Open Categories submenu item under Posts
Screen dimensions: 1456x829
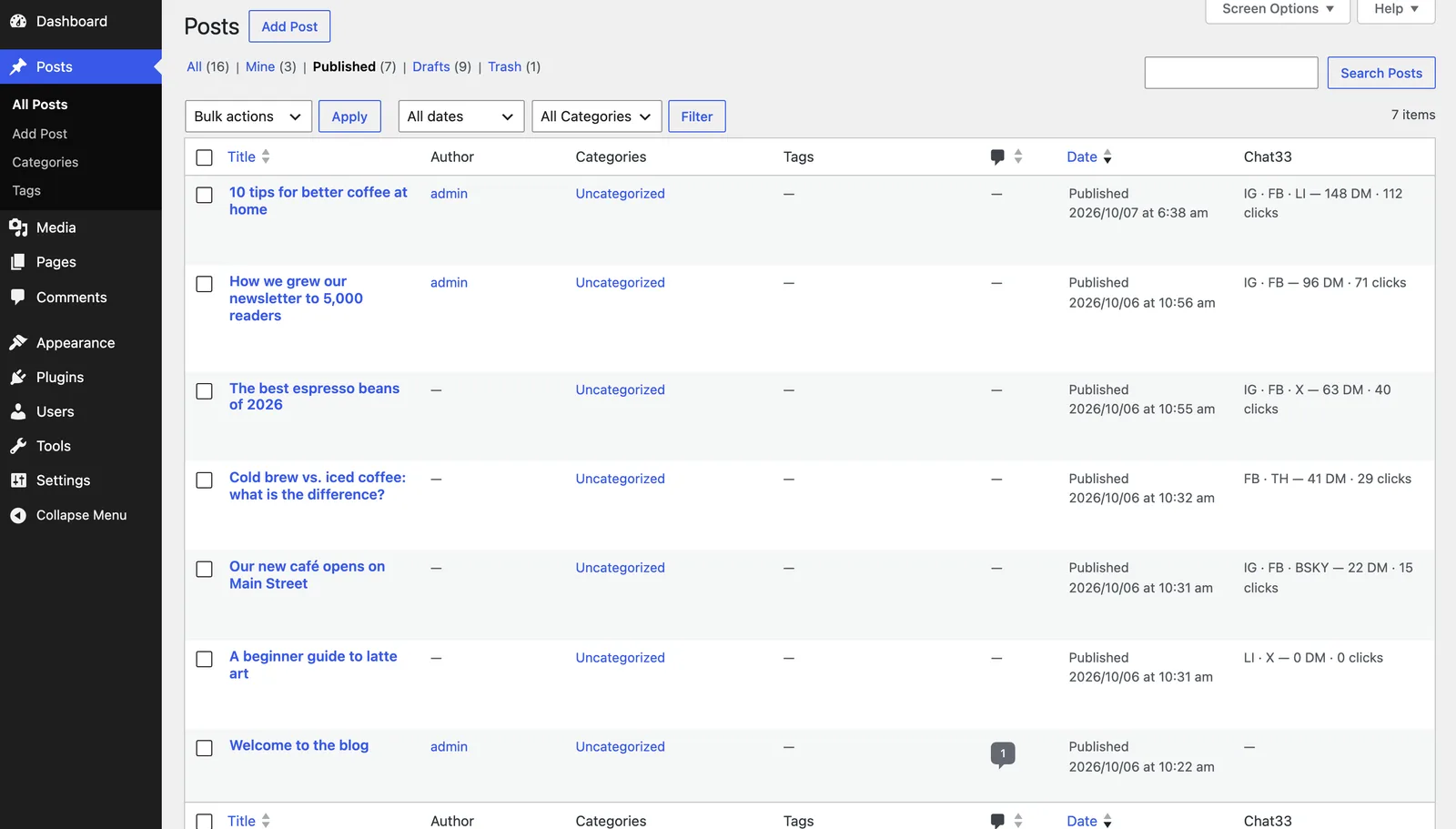[x=45, y=162]
